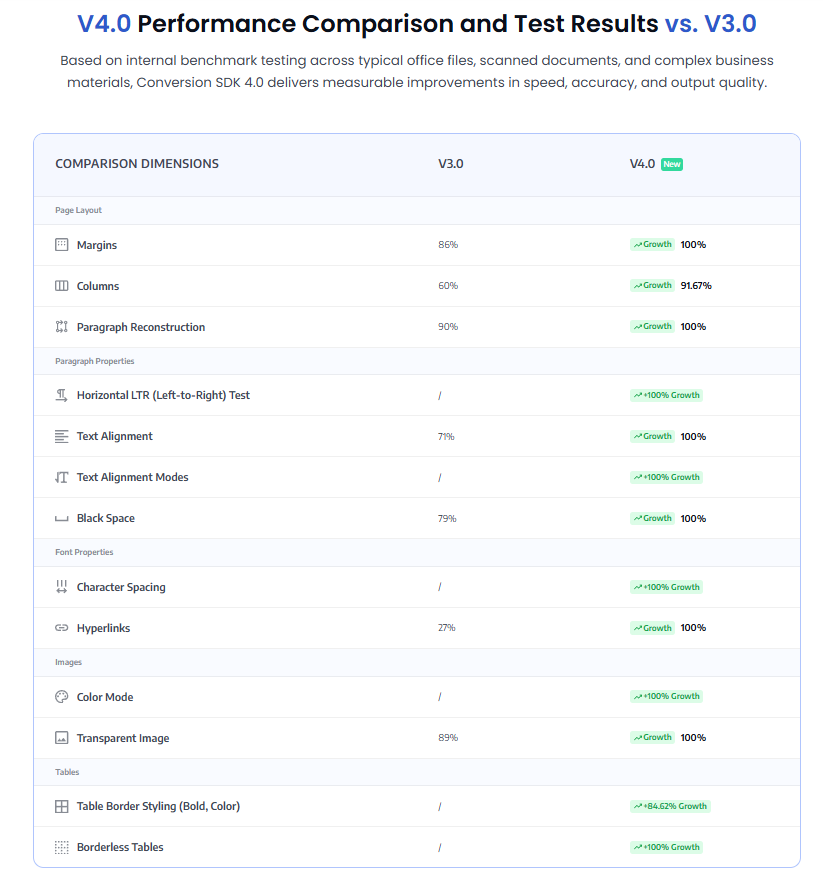The height and width of the screenshot is (883, 823).
Task: Click Growth badge in Hyperlinks row
Action: 652,628
